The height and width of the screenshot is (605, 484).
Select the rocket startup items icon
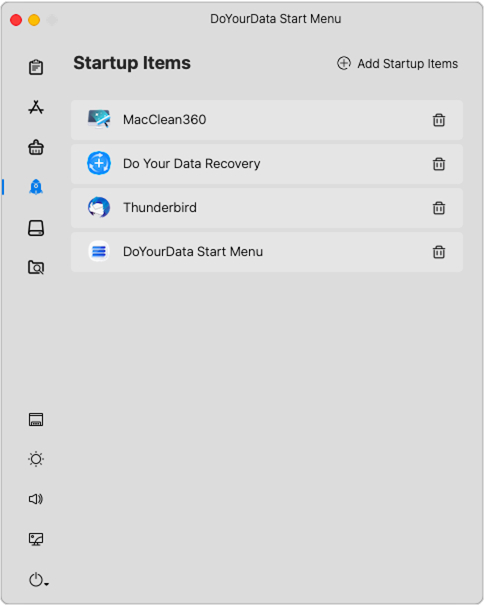pyautogui.click(x=36, y=187)
